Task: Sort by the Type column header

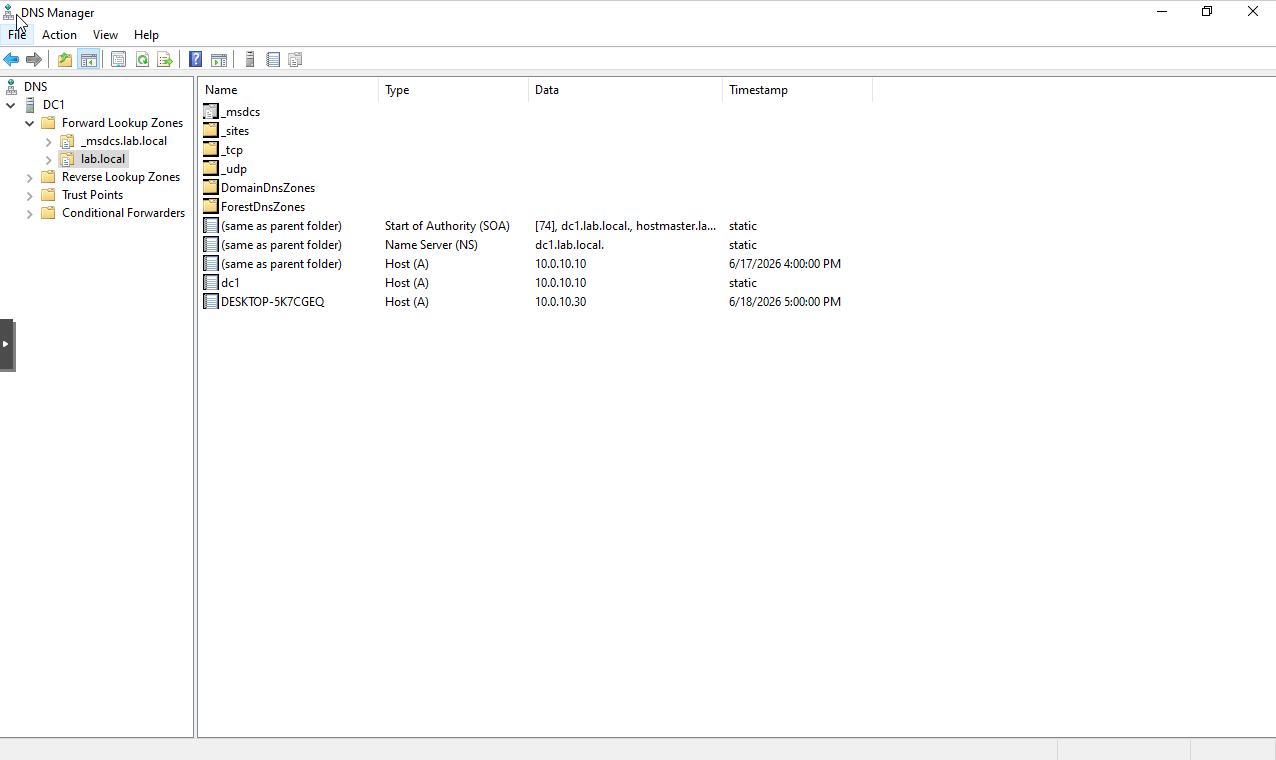Action: pyautogui.click(x=454, y=90)
